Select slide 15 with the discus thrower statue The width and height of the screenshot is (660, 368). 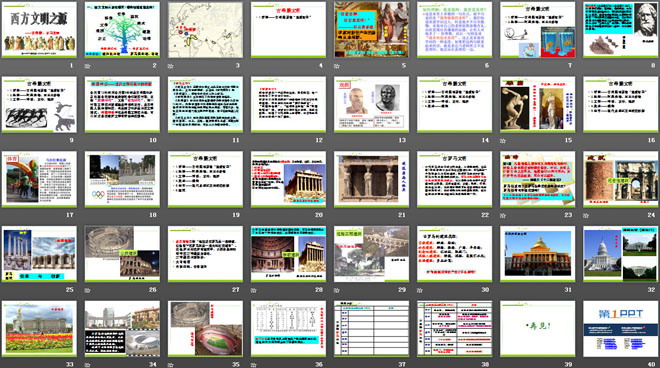538,104
